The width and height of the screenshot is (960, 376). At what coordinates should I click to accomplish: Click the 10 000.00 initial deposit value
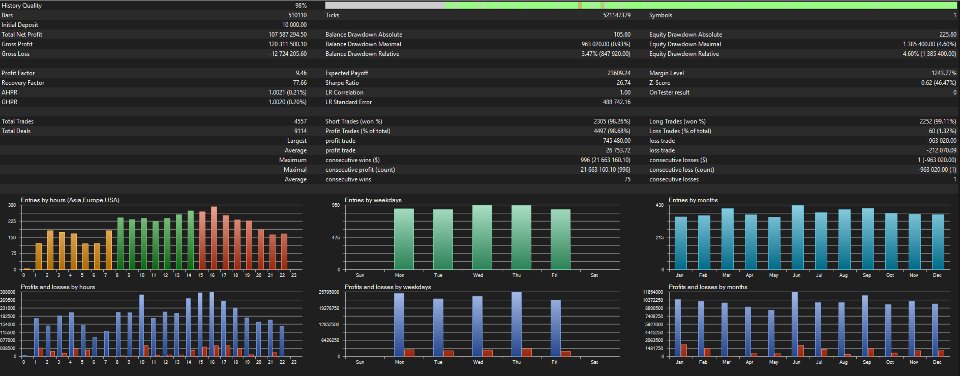coord(294,24)
